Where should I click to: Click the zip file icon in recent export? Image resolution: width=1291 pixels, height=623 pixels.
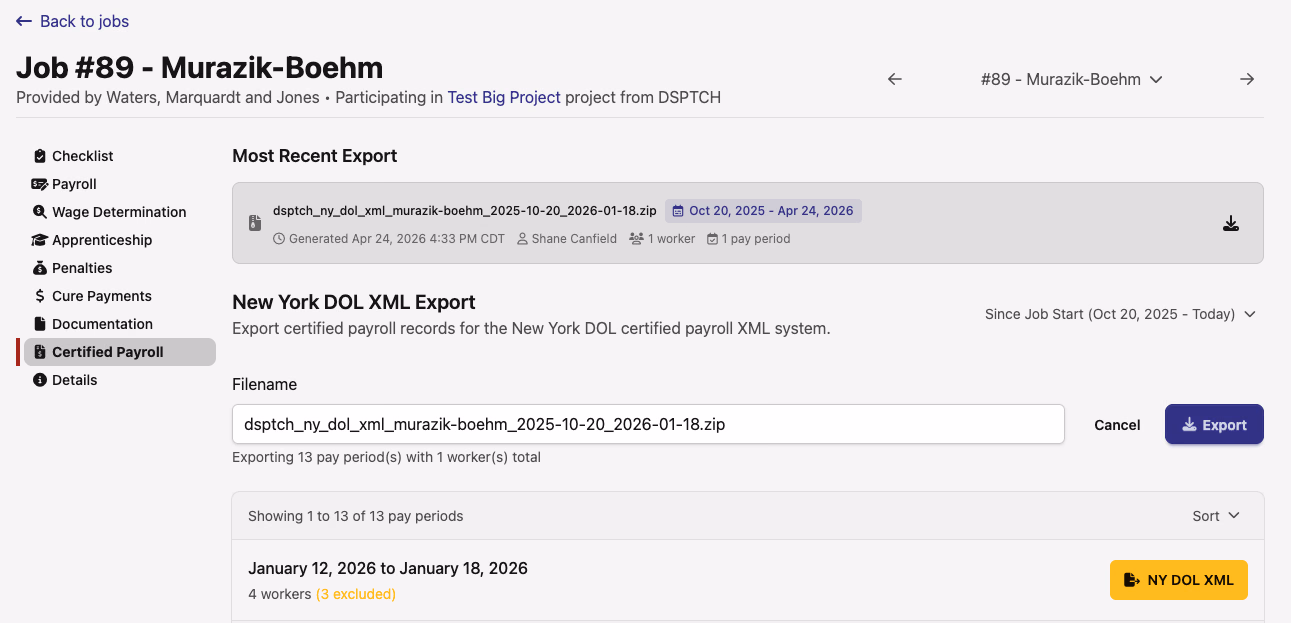coord(254,224)
